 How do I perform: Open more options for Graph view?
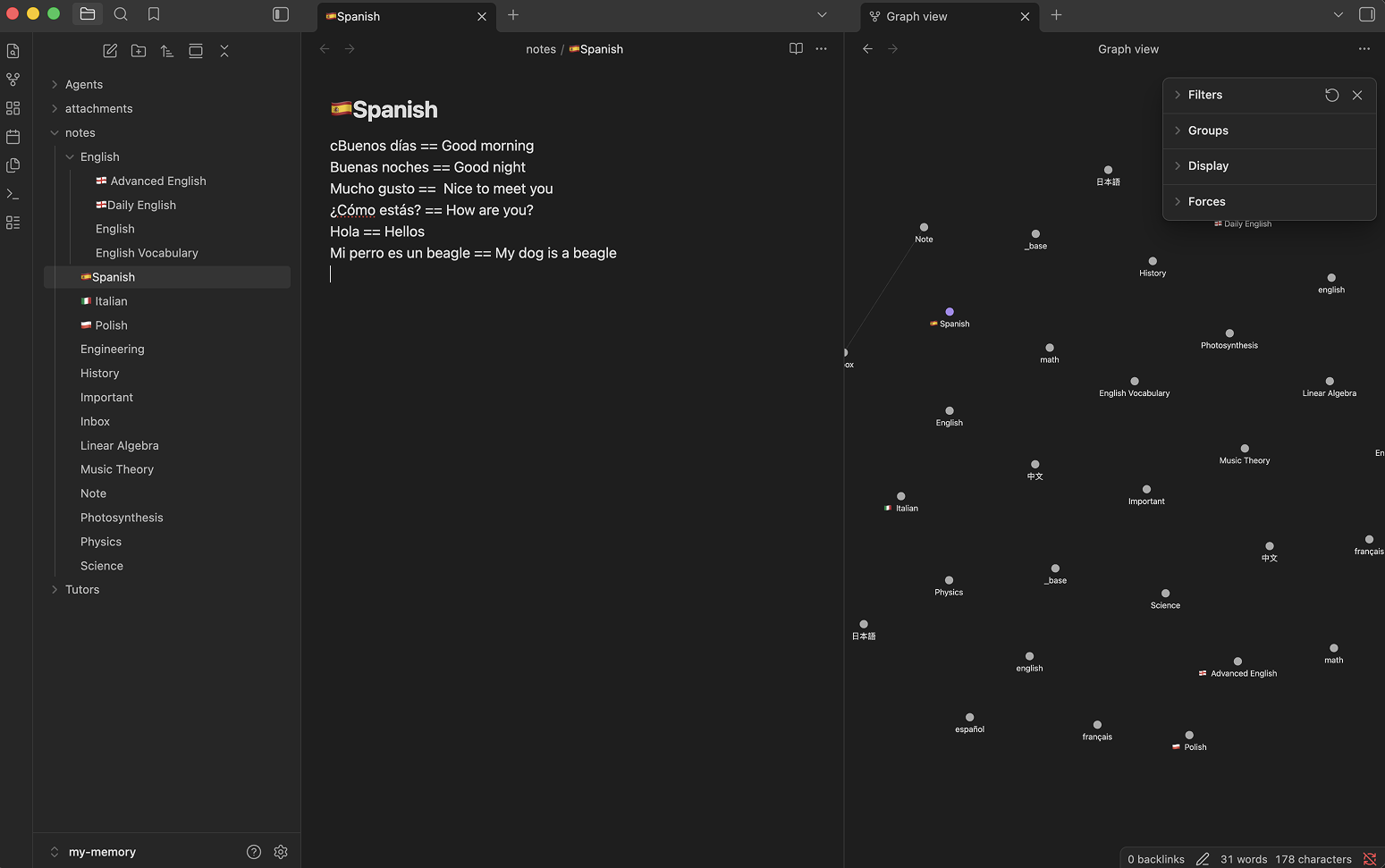(x=1364, y=49)
